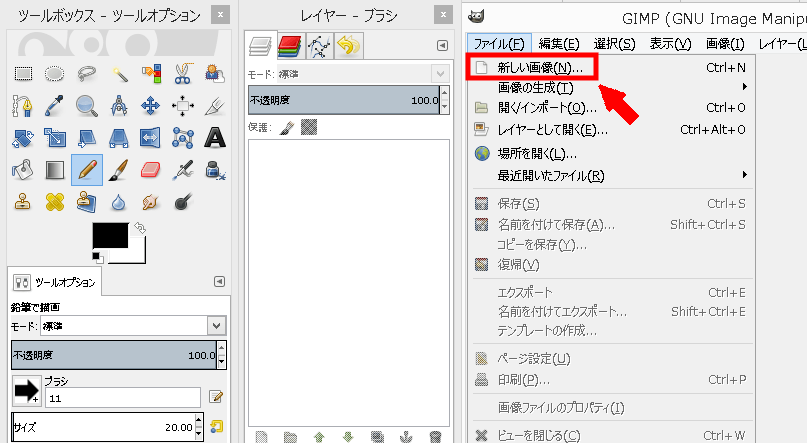Select the Ink tool
This screenshot has height=443, width=807.
click(x=215, y=170)
